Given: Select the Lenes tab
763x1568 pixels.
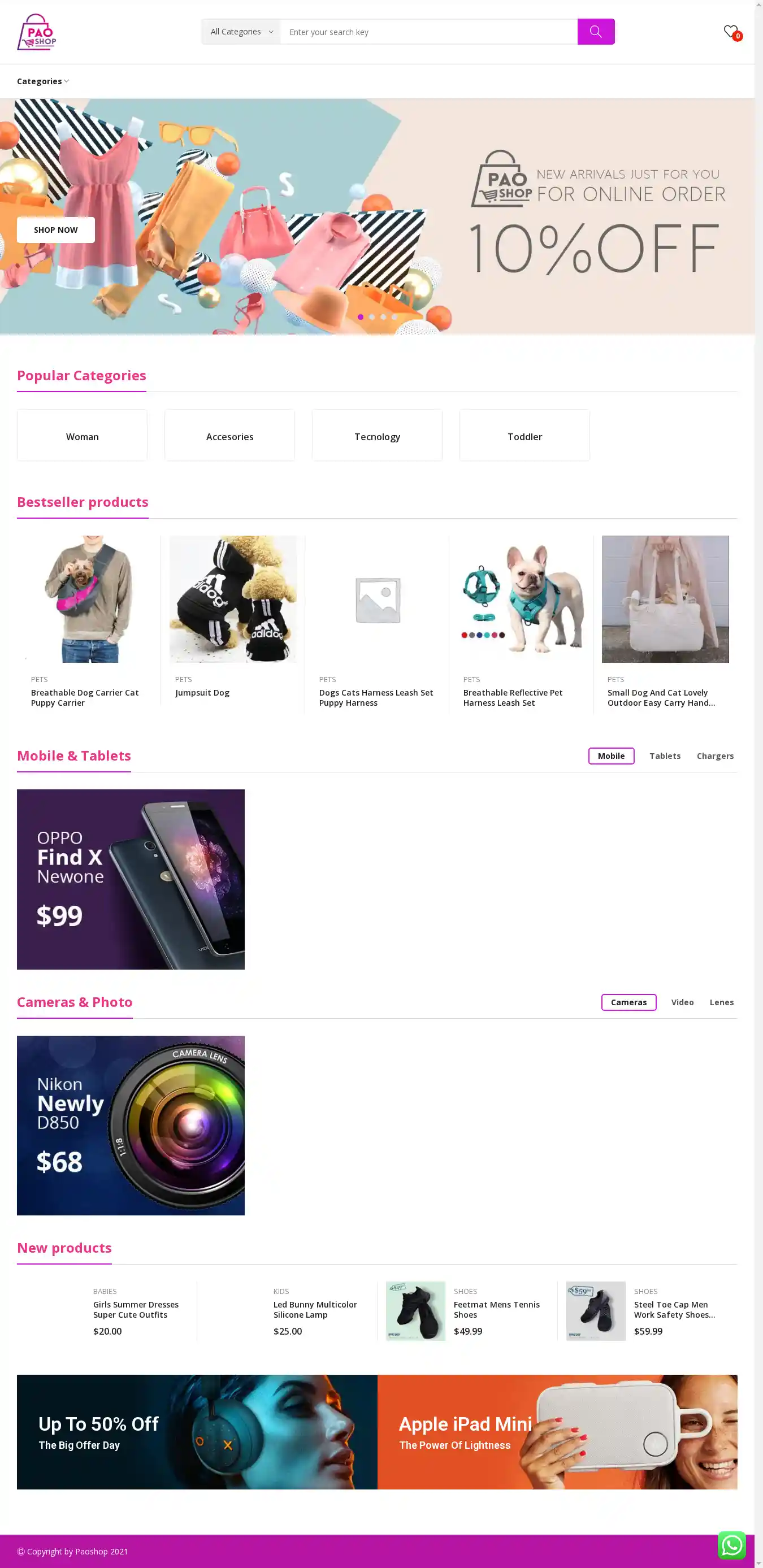Looking at the screenshot, I should 721,1002.
